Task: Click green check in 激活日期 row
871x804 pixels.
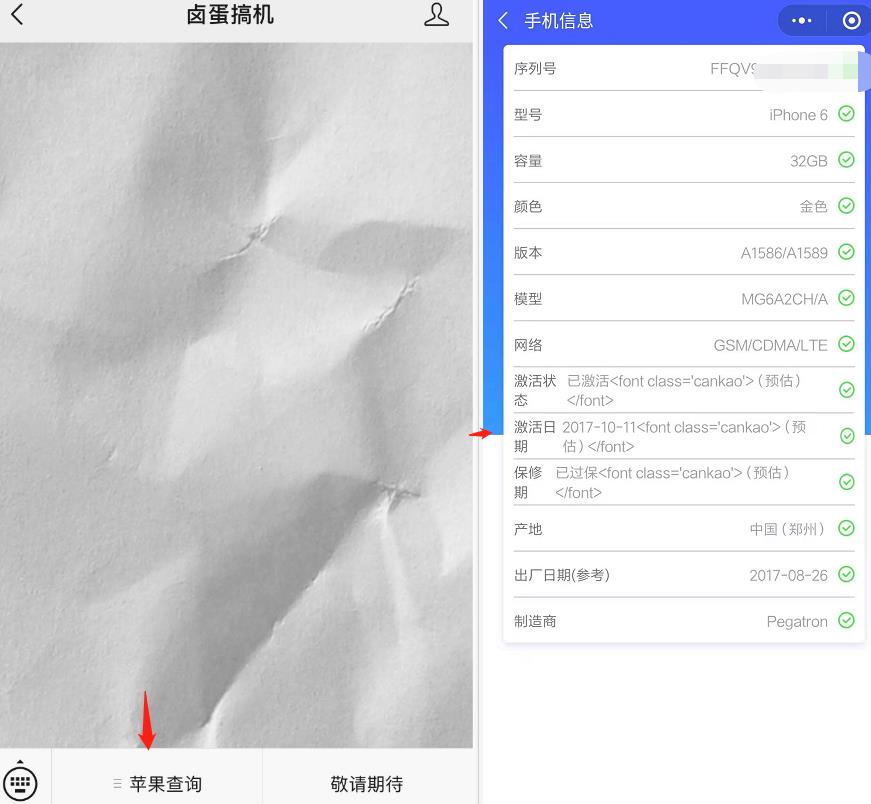Action: [x=847, y=436]
